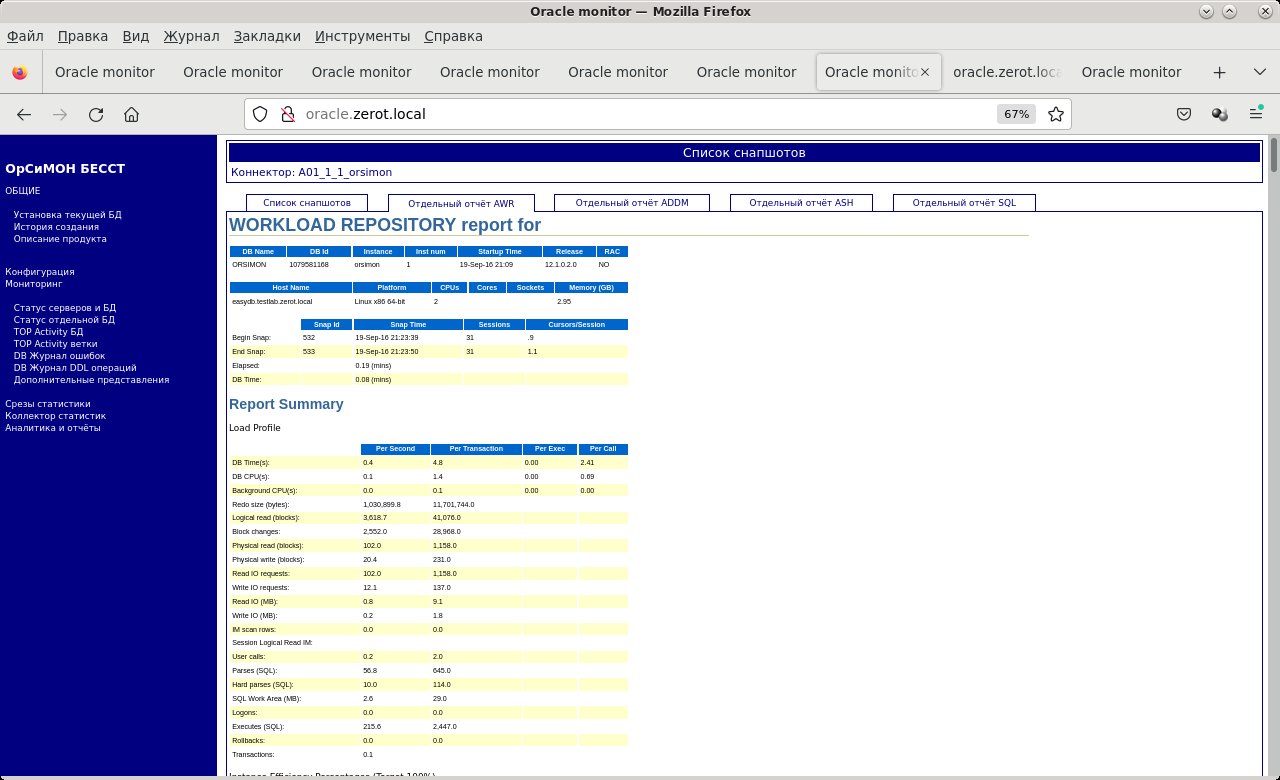Image resolution: width=1280 pixels, height=780 pixels.
Task: Go to the browser home page
Action: [x=131, y=114]
